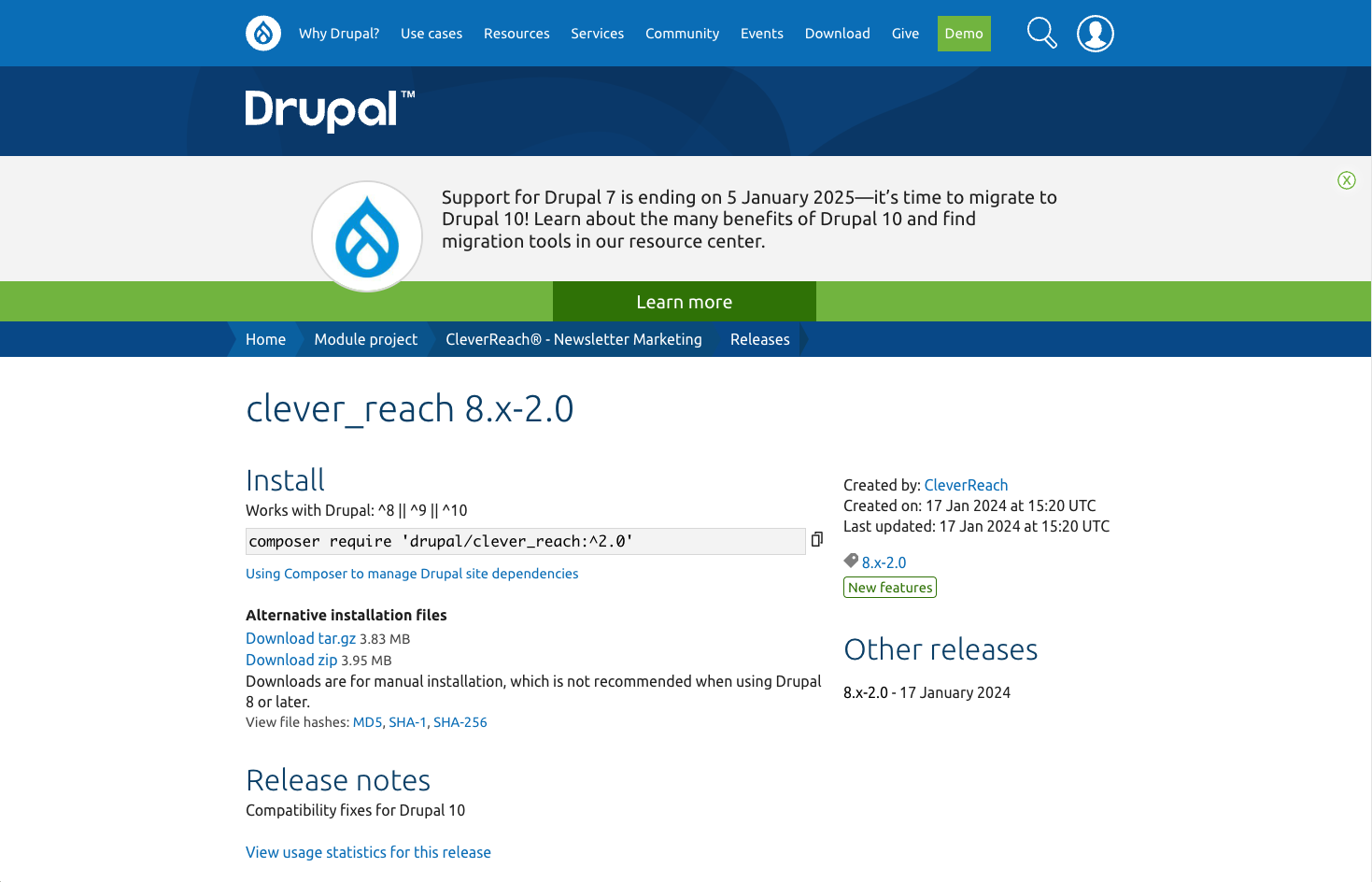The width and height of the screenshot is (1372, 882).
Task: Click '8.x-2.0 - 17 January 2024' release entry
Action: click(x=926, y=692)
